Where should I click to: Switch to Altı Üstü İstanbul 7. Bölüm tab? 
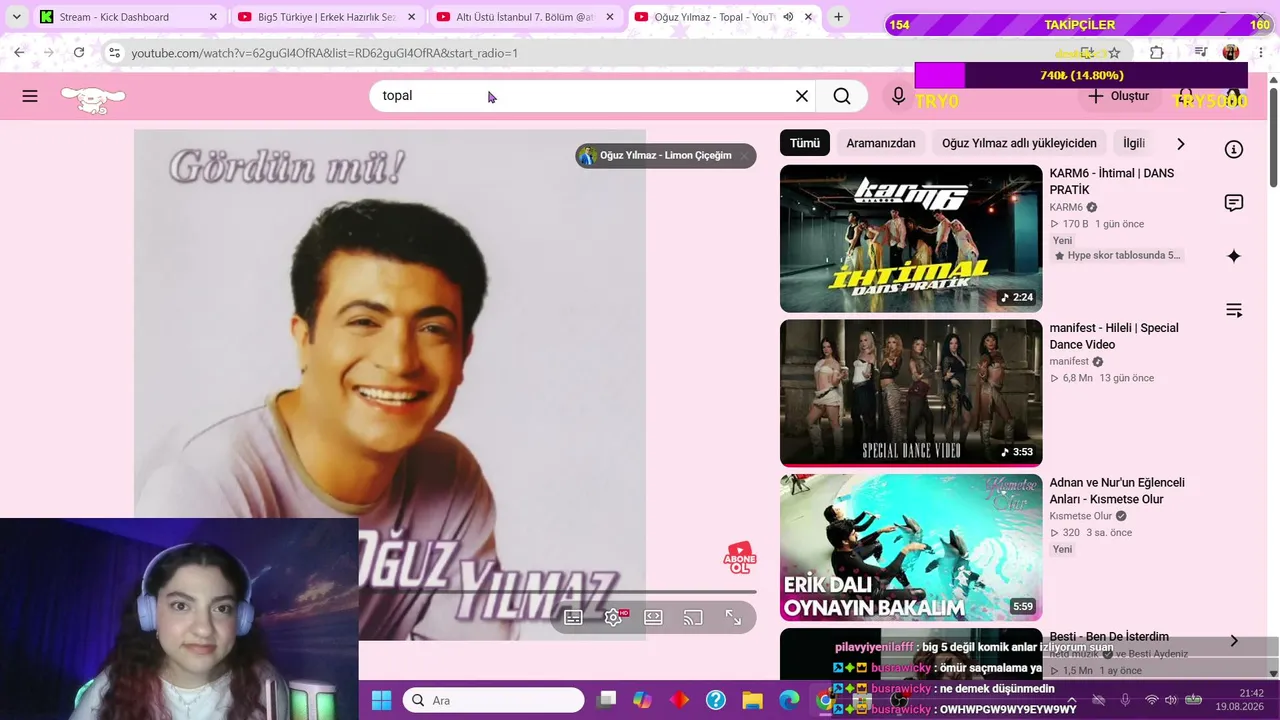525,17
